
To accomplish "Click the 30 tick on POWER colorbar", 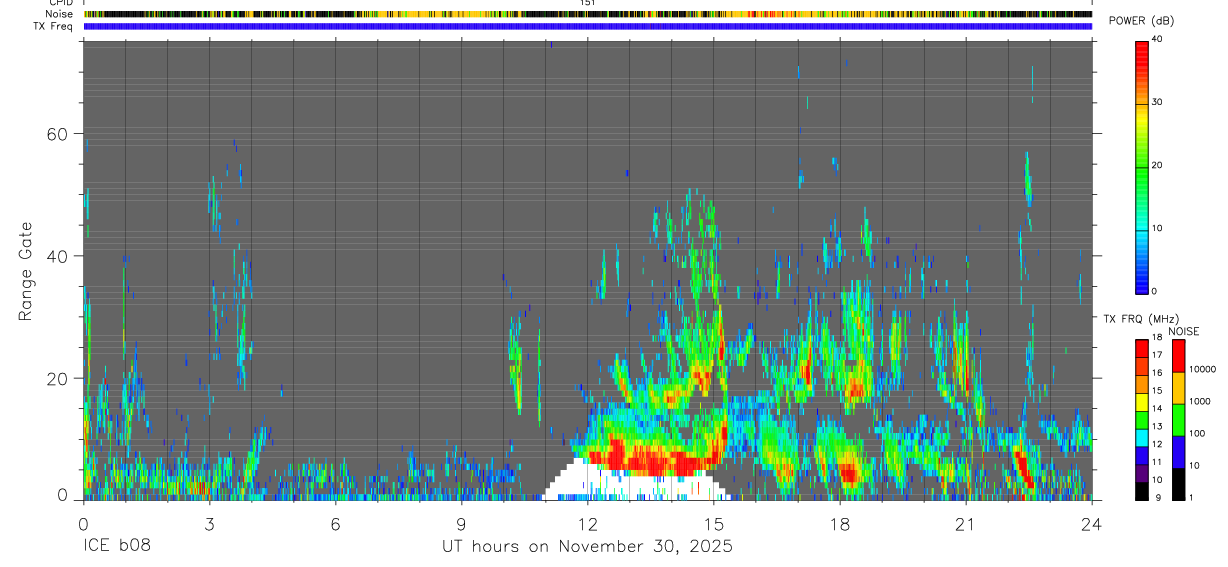I will click(x=1156, y=102).
